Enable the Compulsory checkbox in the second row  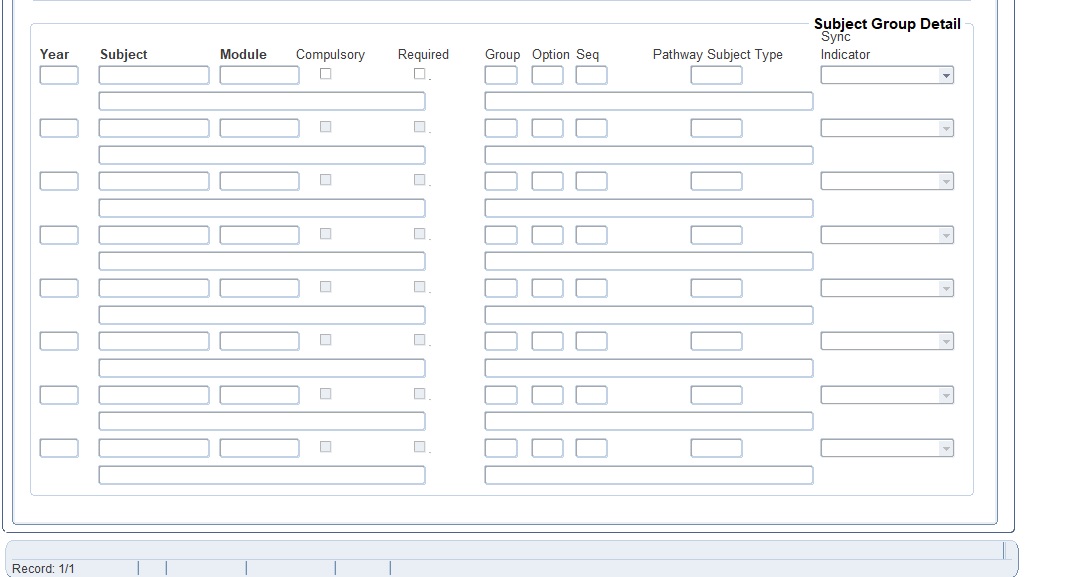pyautogui.click(x=325, y=127)
